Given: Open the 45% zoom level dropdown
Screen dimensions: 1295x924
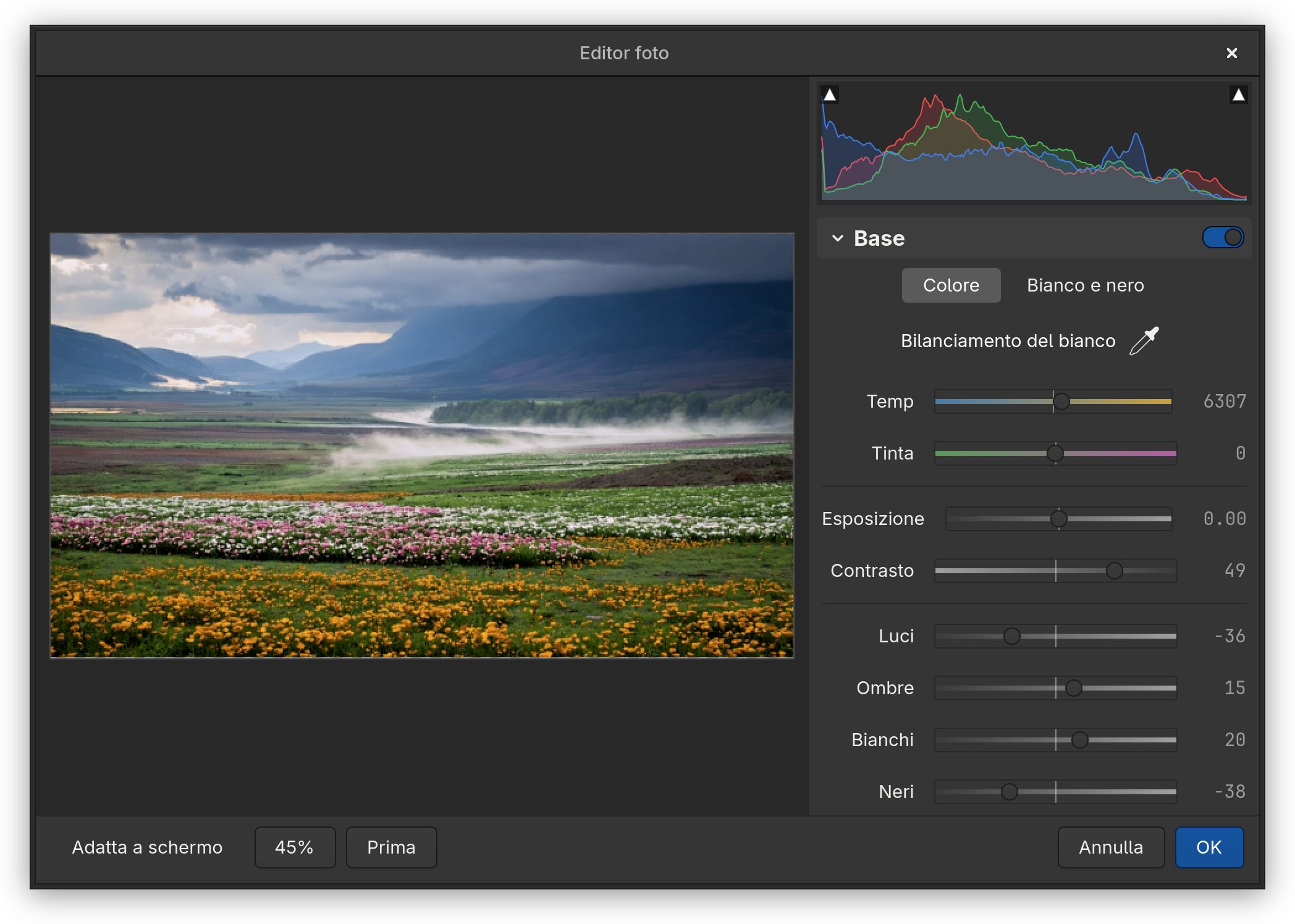Looking at the screenshot, I should coord(295,847).
